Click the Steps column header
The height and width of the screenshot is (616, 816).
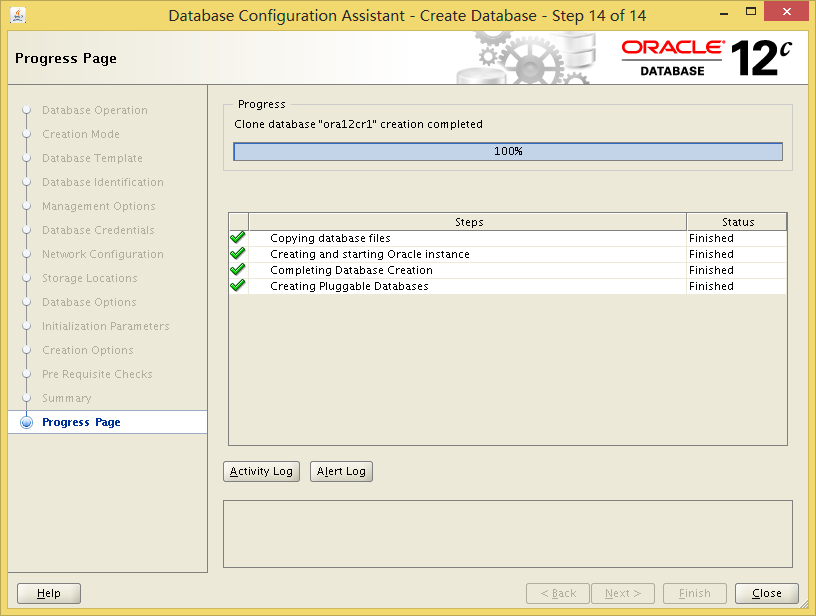[468, 222]
